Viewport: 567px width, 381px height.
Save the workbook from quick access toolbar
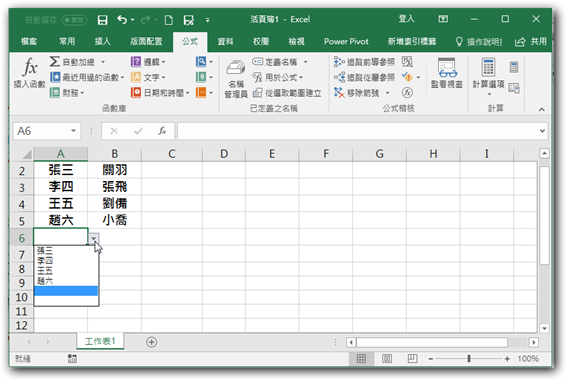pos(103,20)
